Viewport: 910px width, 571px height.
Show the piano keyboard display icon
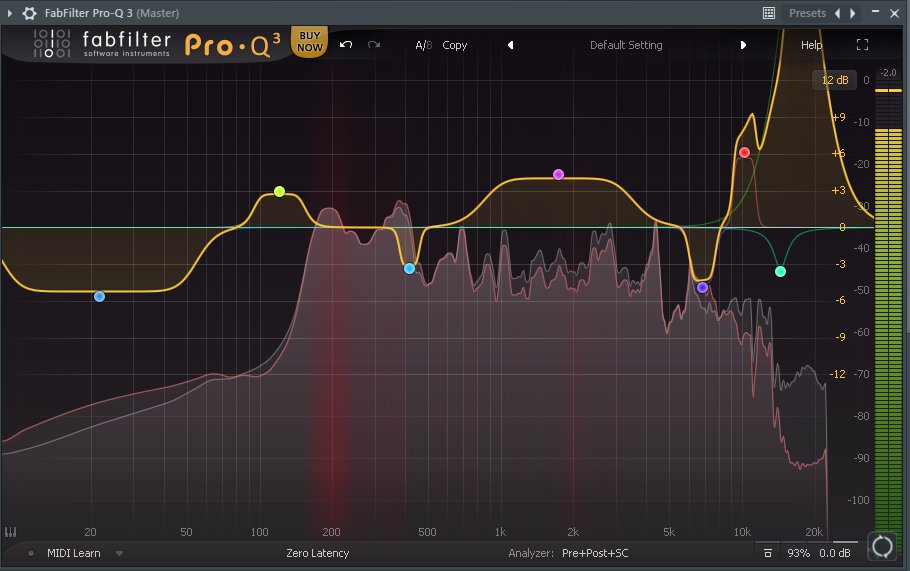pyautogui.click(x=10, y=532)
